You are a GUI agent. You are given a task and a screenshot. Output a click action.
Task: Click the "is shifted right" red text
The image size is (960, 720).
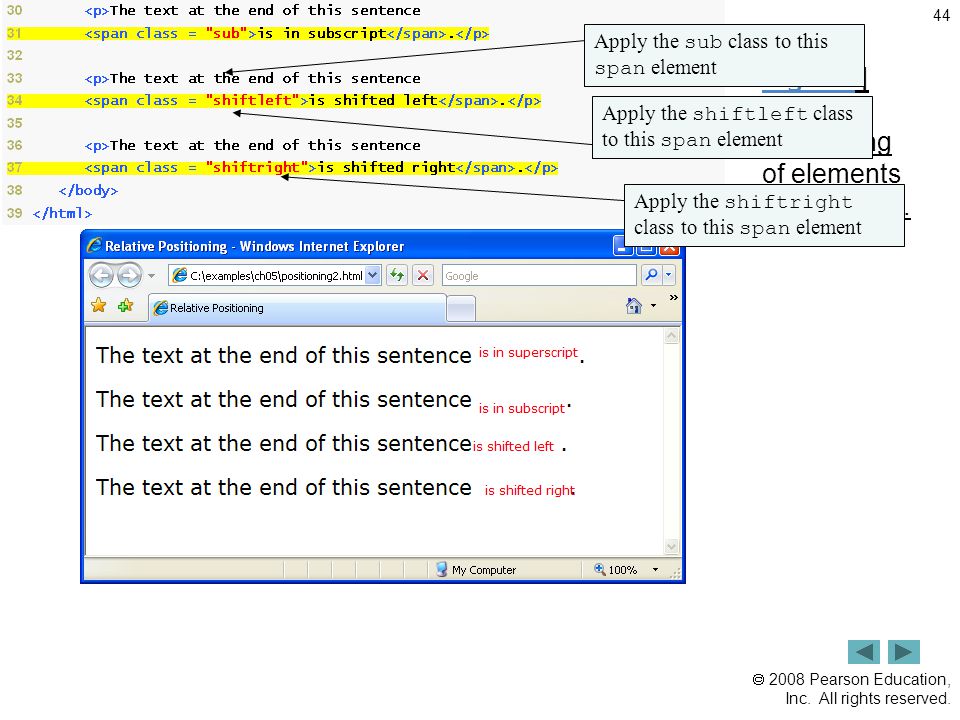pyautogui.click(x=530, y=490)
